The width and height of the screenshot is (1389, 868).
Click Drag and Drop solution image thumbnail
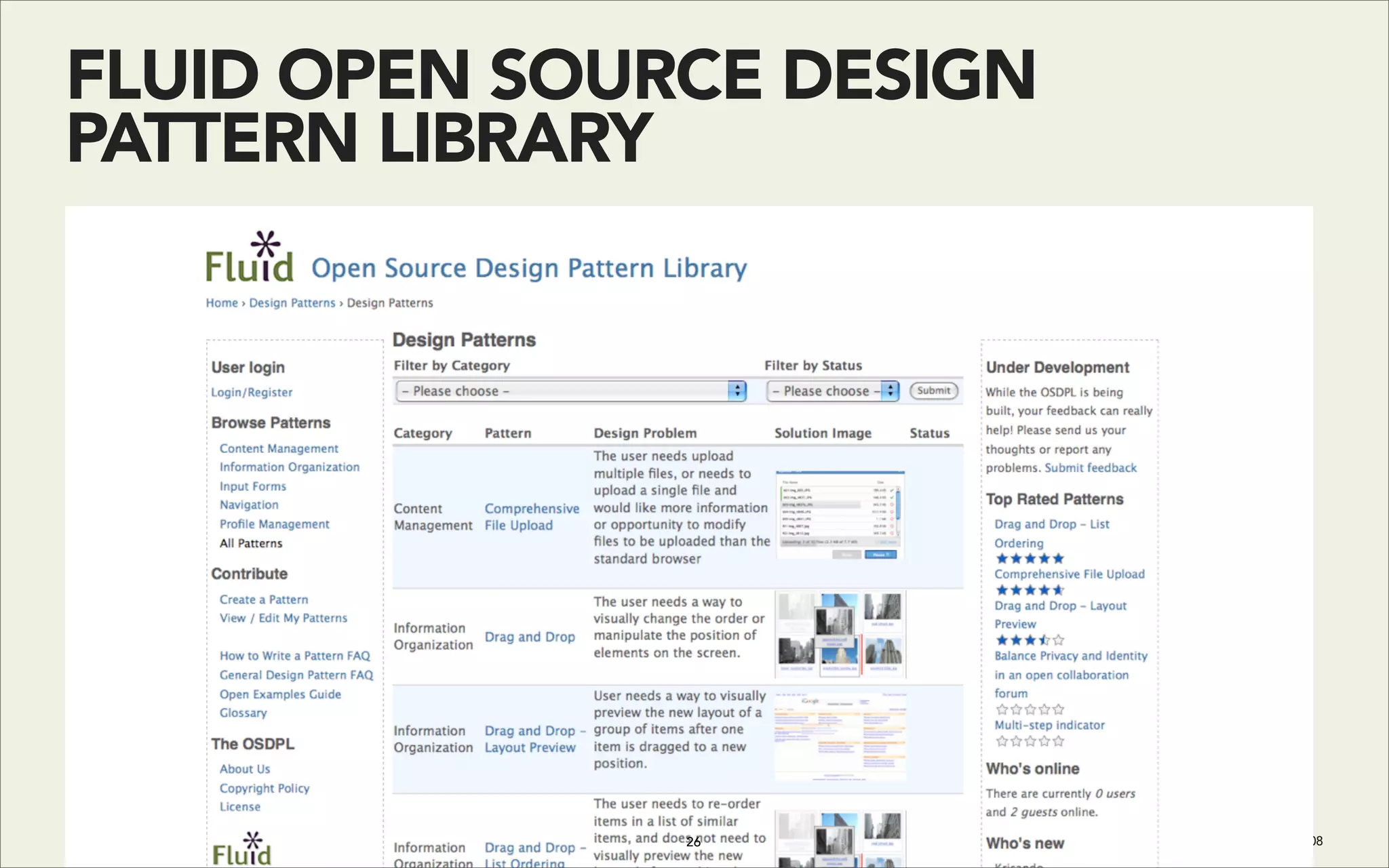(x=840, y=634)
